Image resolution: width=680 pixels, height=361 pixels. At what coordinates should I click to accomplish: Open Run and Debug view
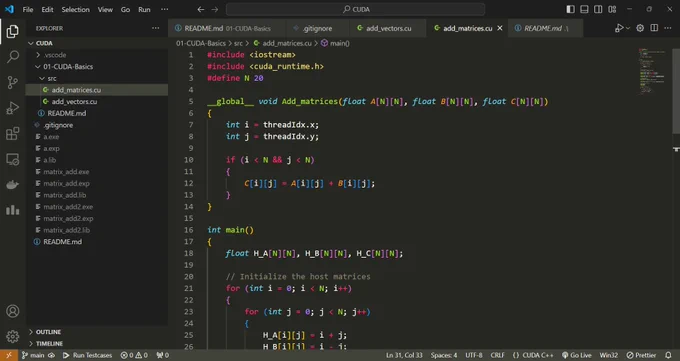pos(13,108)
